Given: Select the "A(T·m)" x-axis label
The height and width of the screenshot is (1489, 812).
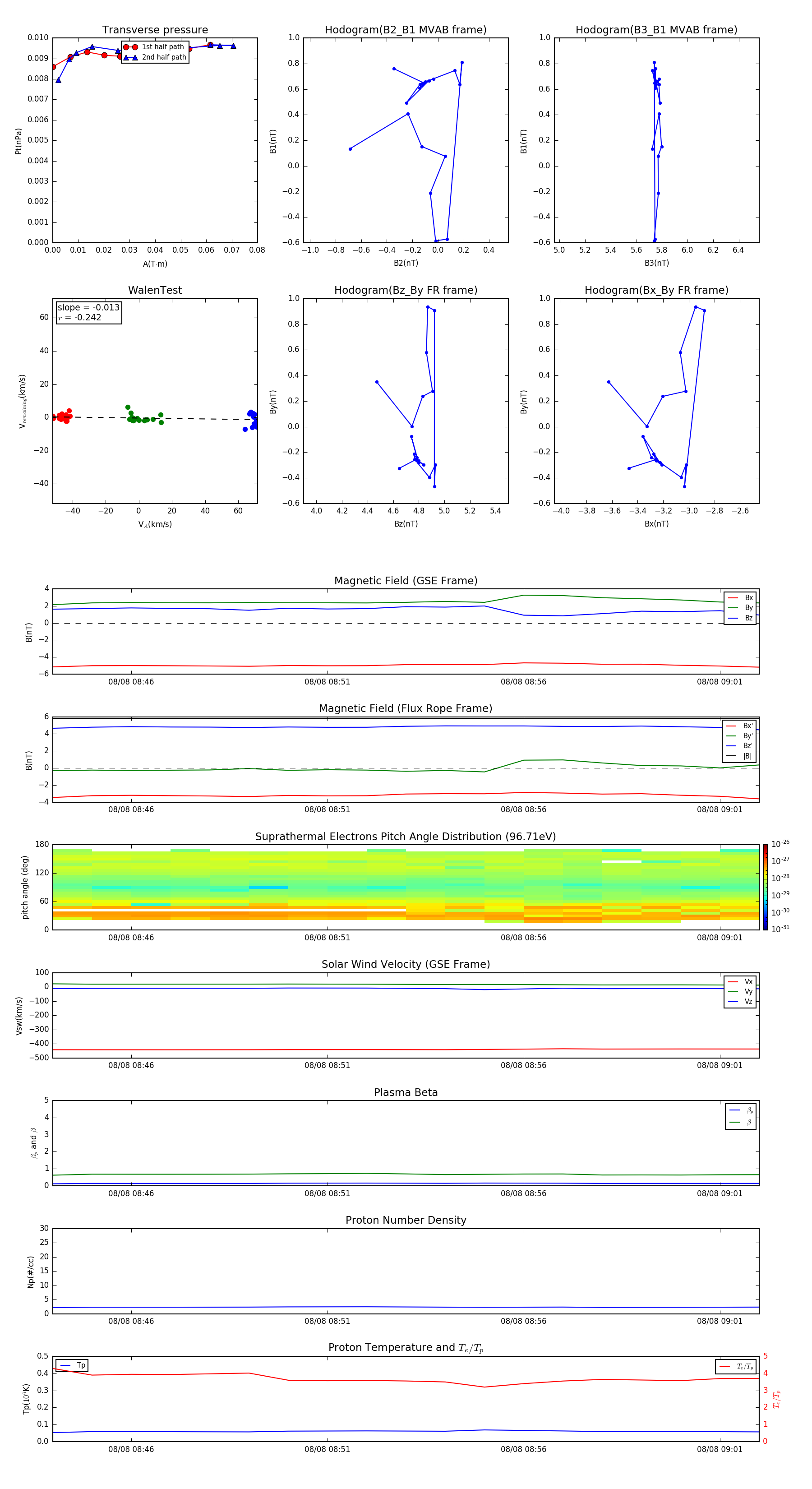Looking at the screenshot, I should coord(155,264).
